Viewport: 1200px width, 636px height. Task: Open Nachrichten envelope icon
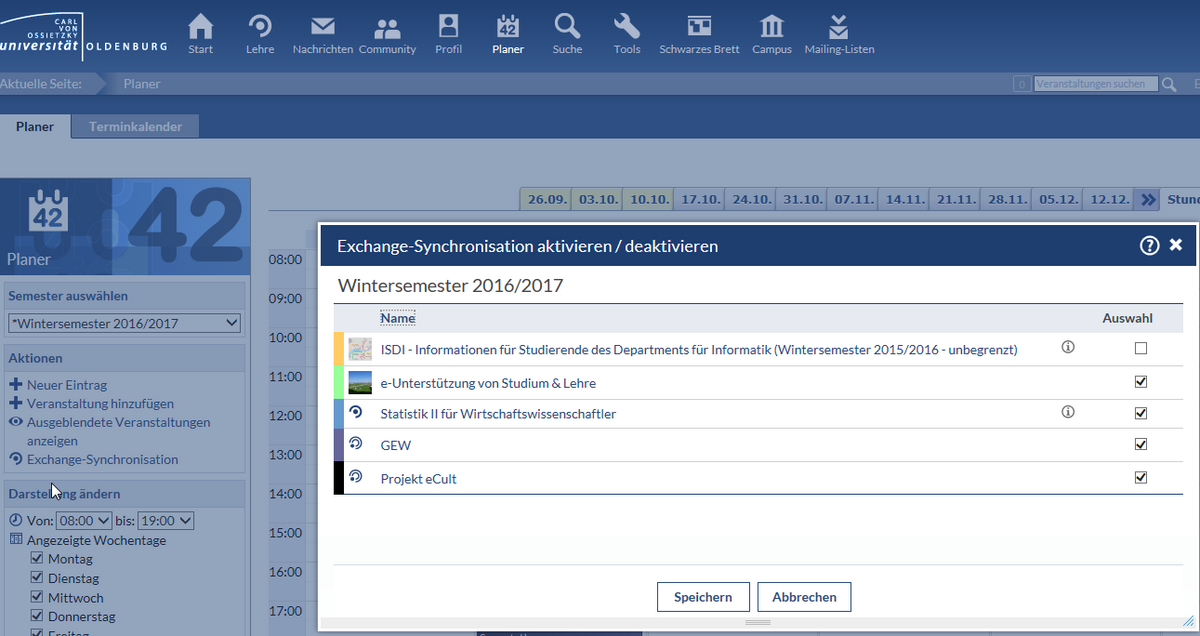(322, 27)
